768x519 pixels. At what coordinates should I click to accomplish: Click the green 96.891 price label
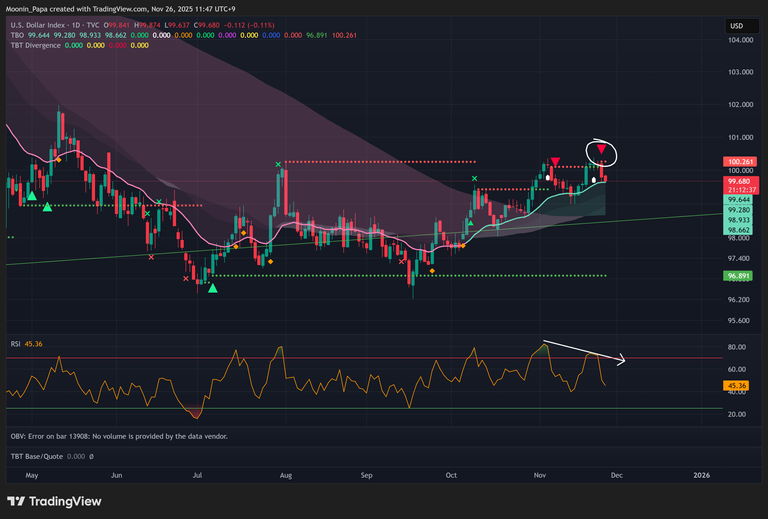(x=738, y=275)
